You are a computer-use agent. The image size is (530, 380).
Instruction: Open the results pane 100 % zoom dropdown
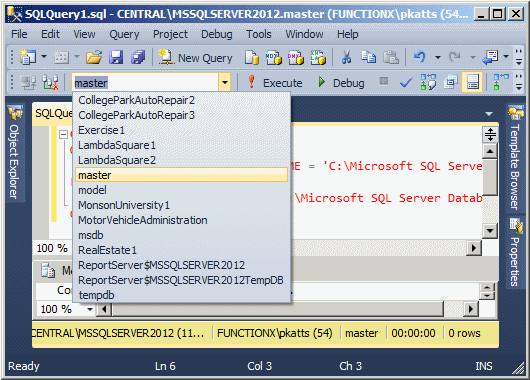[x=90, y=309]
